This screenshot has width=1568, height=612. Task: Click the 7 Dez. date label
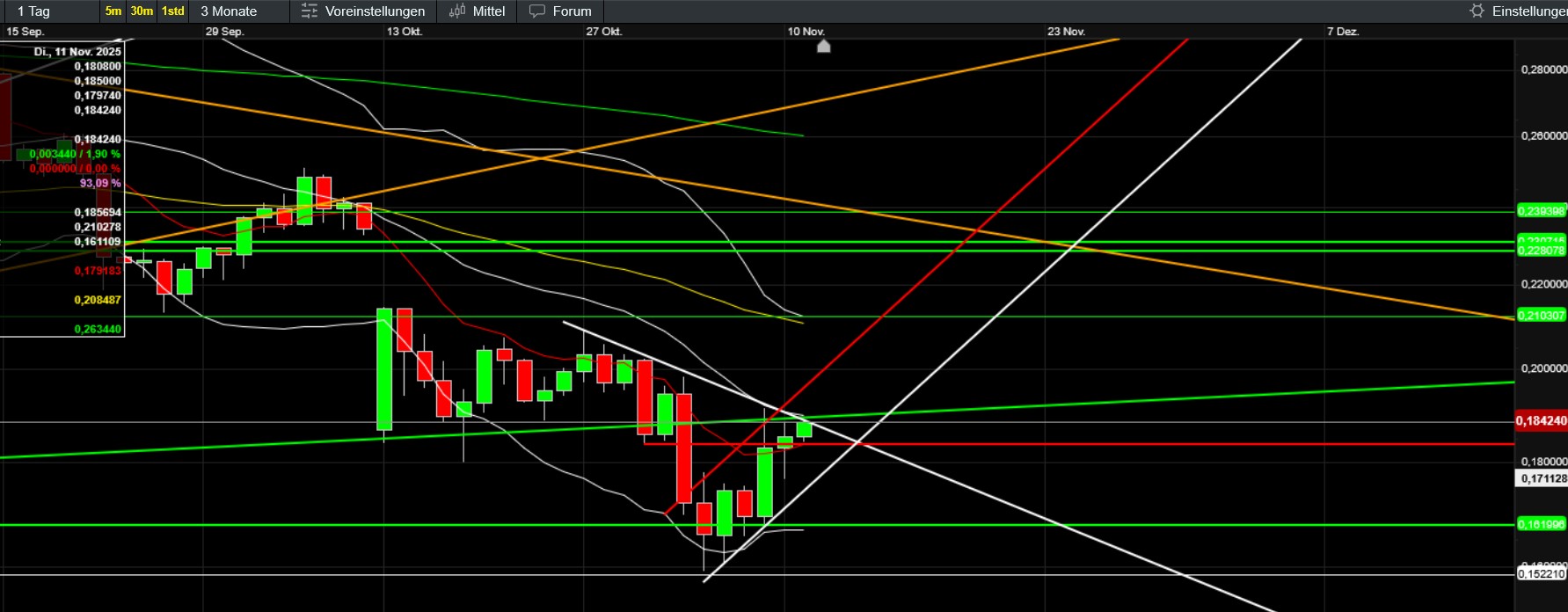click(1343, 32)
